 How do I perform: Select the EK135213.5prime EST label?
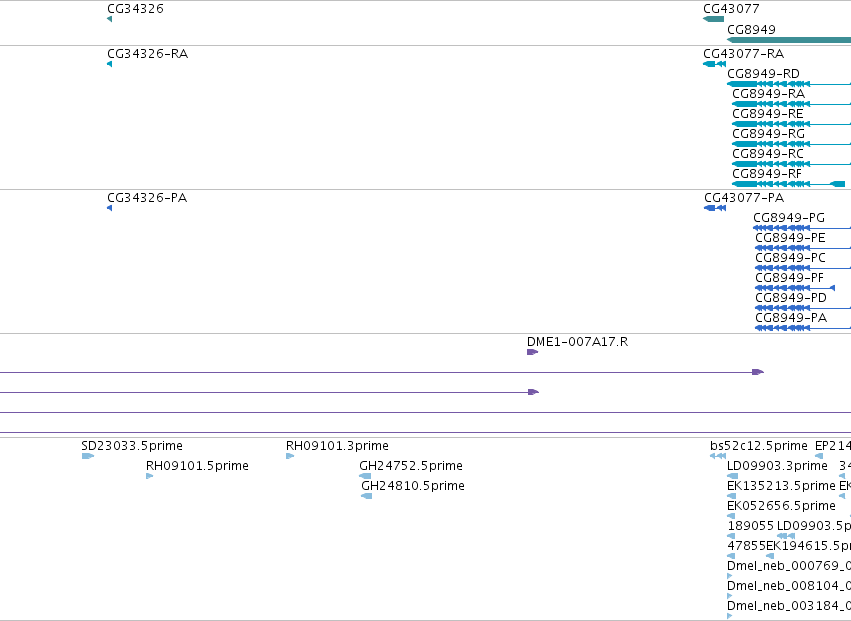[781, 486]
